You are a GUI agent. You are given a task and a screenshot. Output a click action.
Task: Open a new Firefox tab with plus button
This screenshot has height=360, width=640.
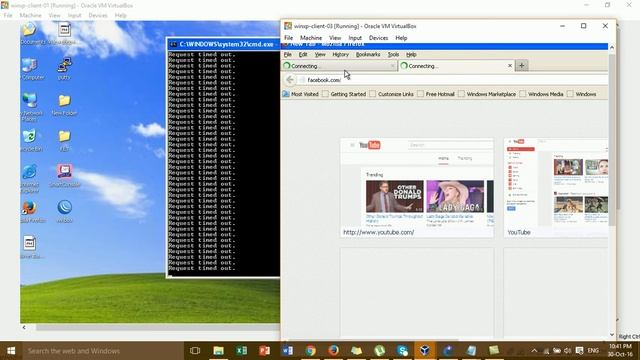click(x=522, y=65)
